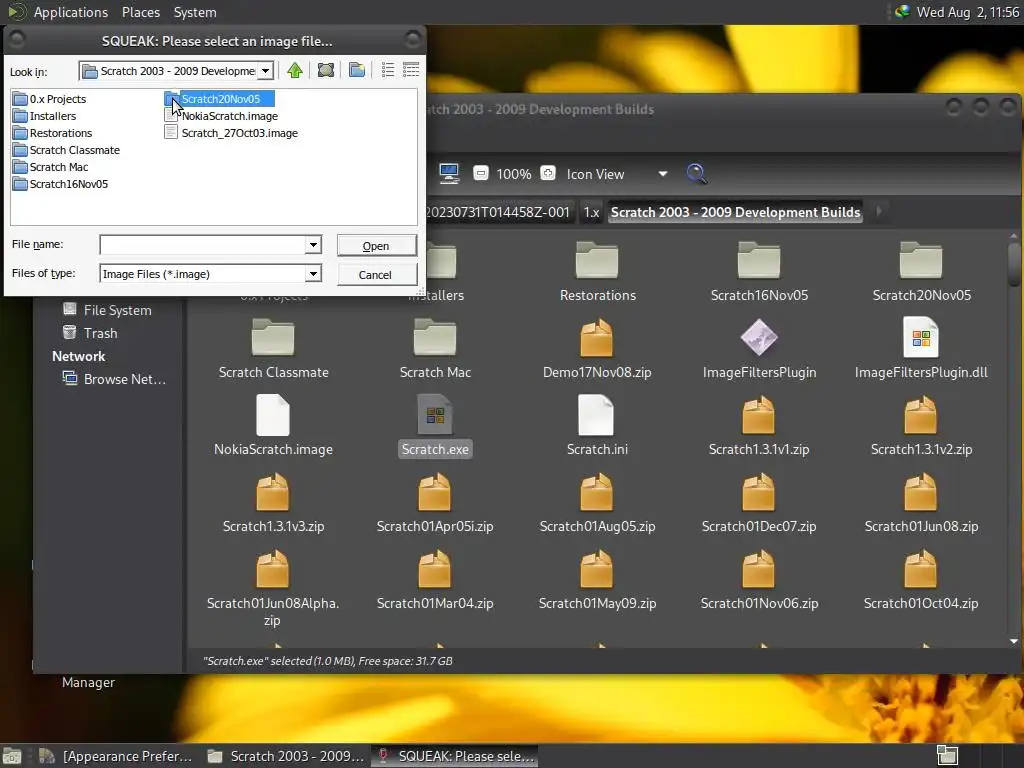
Task: Select Restorations folder in file manager
Action: (x=598, y=271)
